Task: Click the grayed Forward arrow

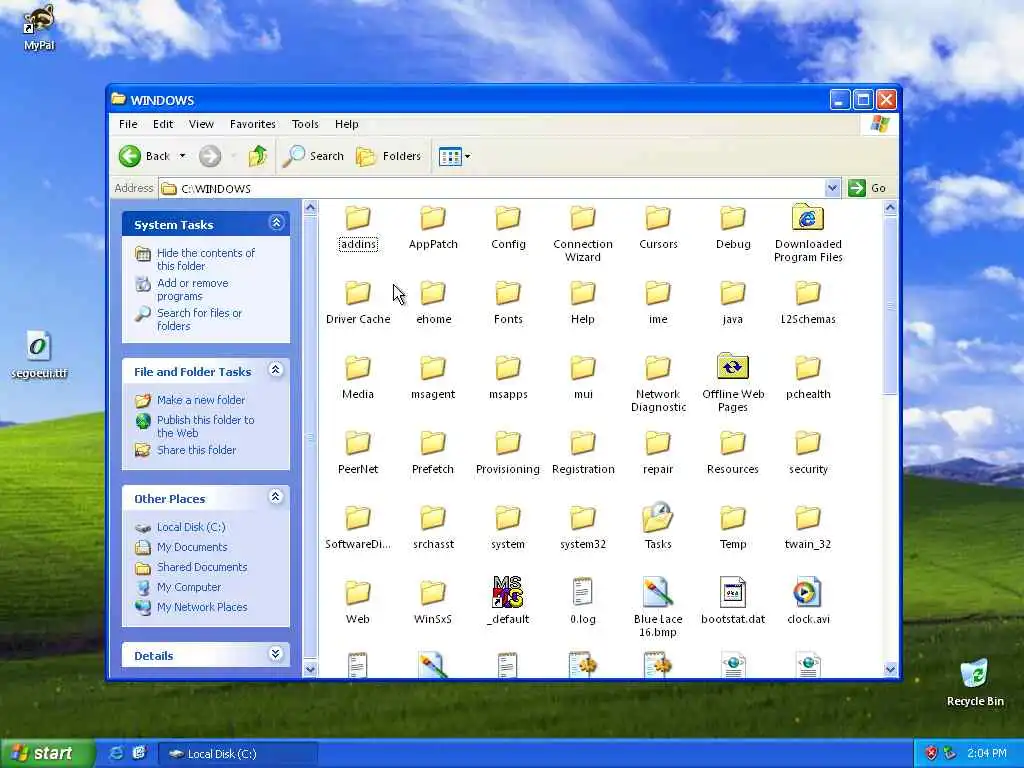Action: point(210,156)
